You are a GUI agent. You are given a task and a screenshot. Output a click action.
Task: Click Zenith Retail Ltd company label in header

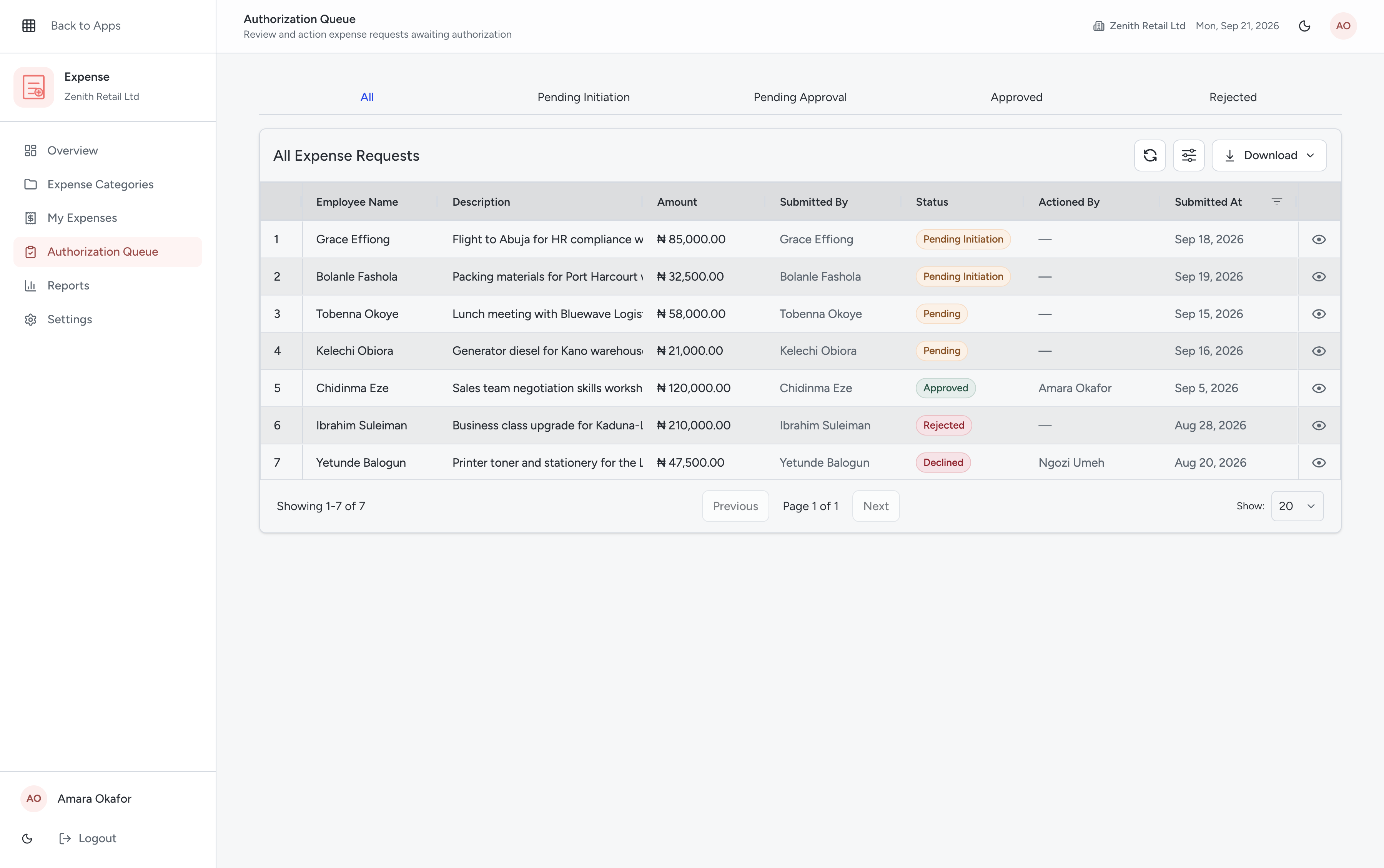tap(1139, 26)
